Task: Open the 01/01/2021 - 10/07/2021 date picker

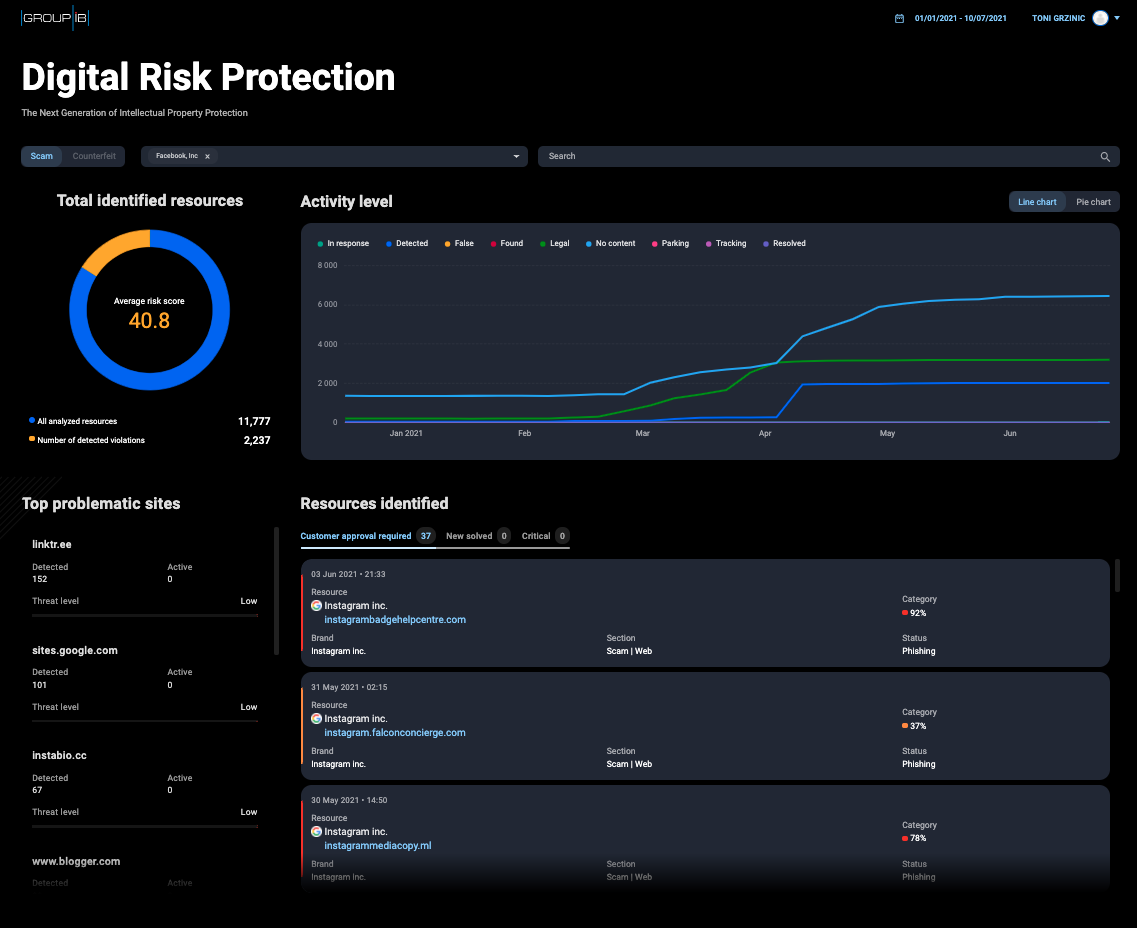Action: click(960, 18)
